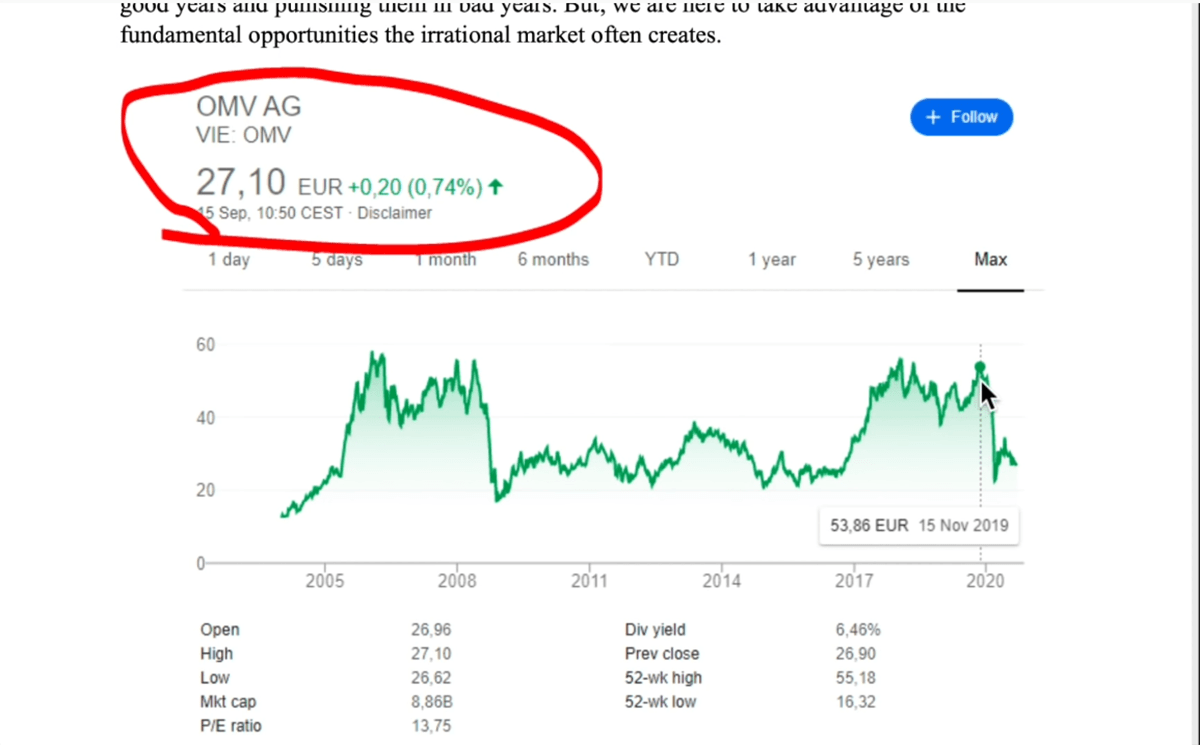The image size is (1200, 745).
Task: Click the Mkt cap value 8,86B
Action: [430, 702]
